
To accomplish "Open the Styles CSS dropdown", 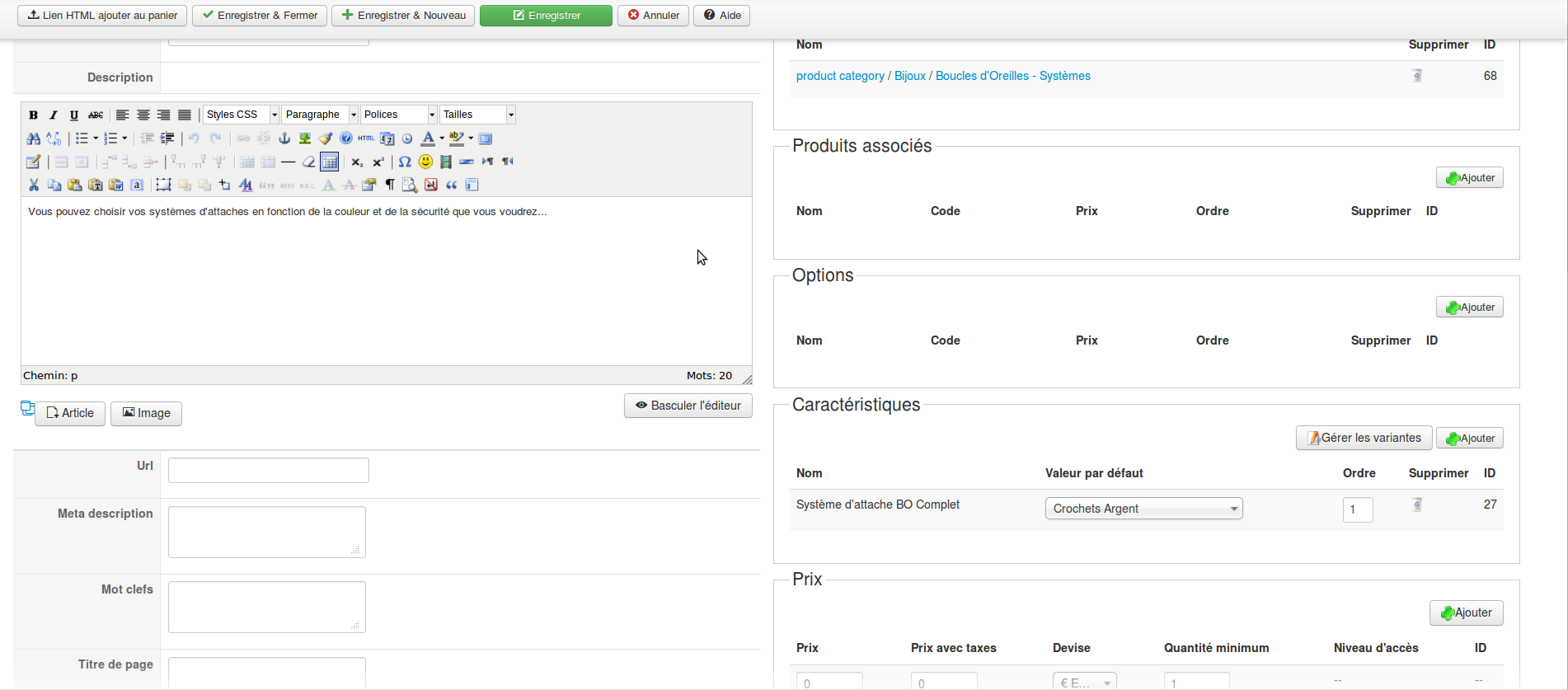I will click(x=241, y=115).
